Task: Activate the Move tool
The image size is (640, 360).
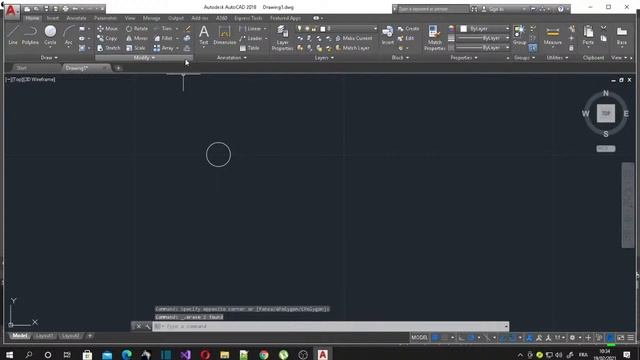Action: click(107, 29)
